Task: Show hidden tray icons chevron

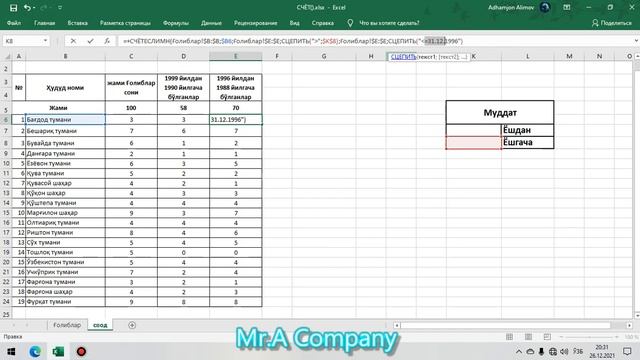Action: tap(519, 351)
